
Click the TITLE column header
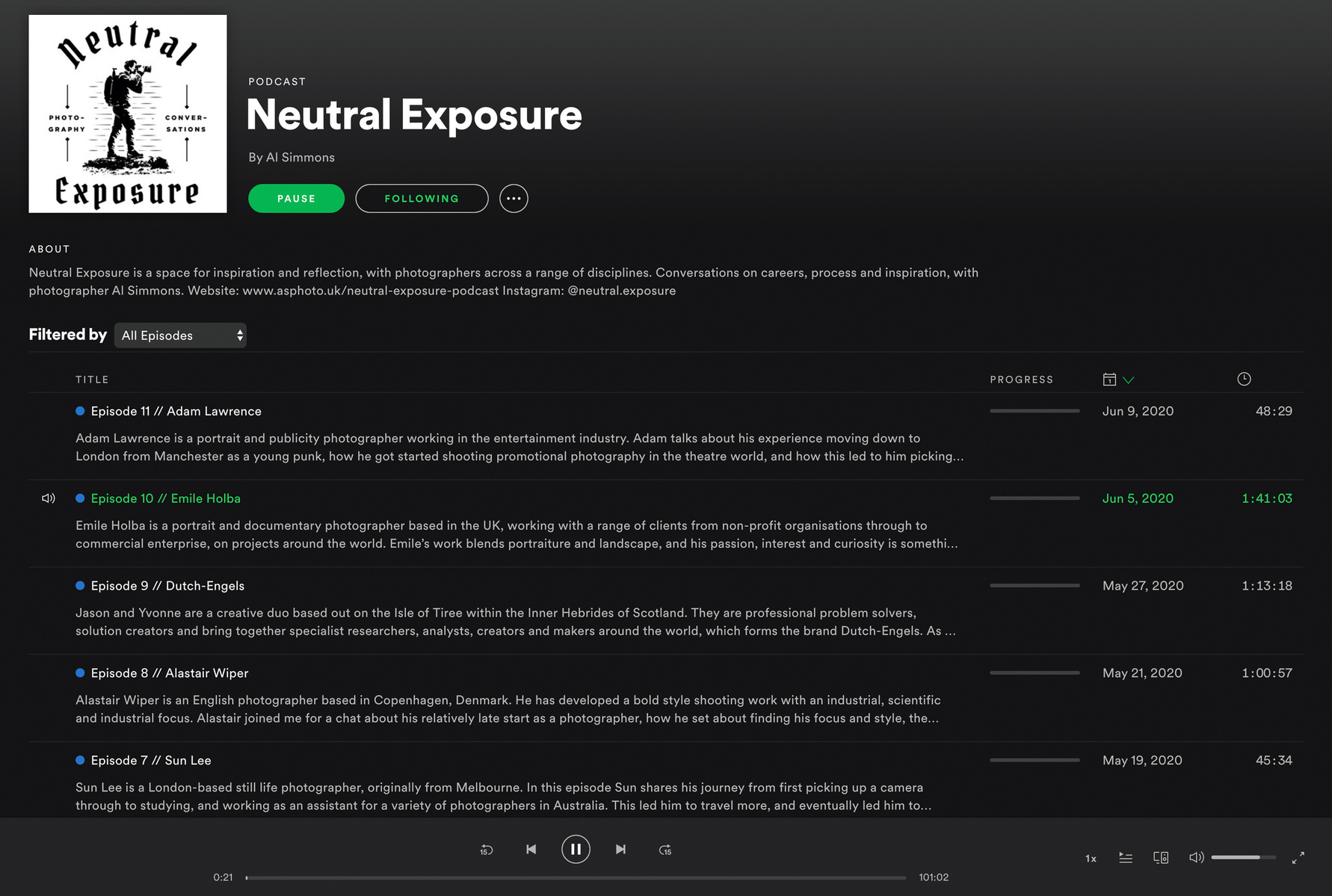tap(92, 380)
